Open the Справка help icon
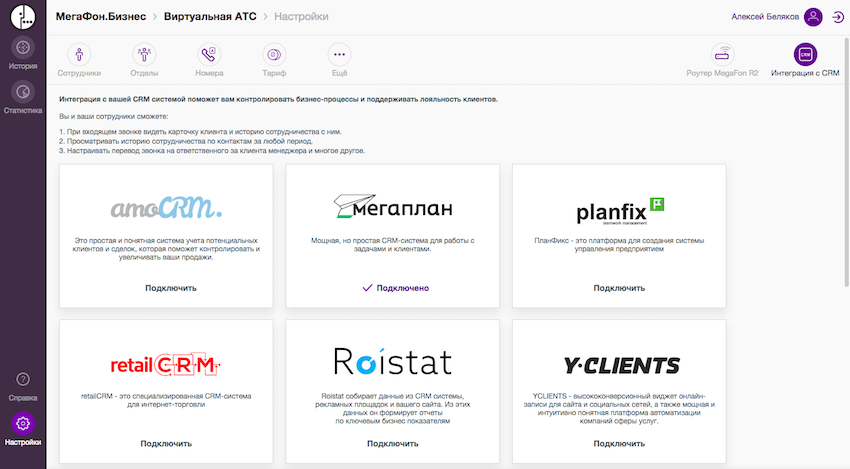 (x=23, y=379)
